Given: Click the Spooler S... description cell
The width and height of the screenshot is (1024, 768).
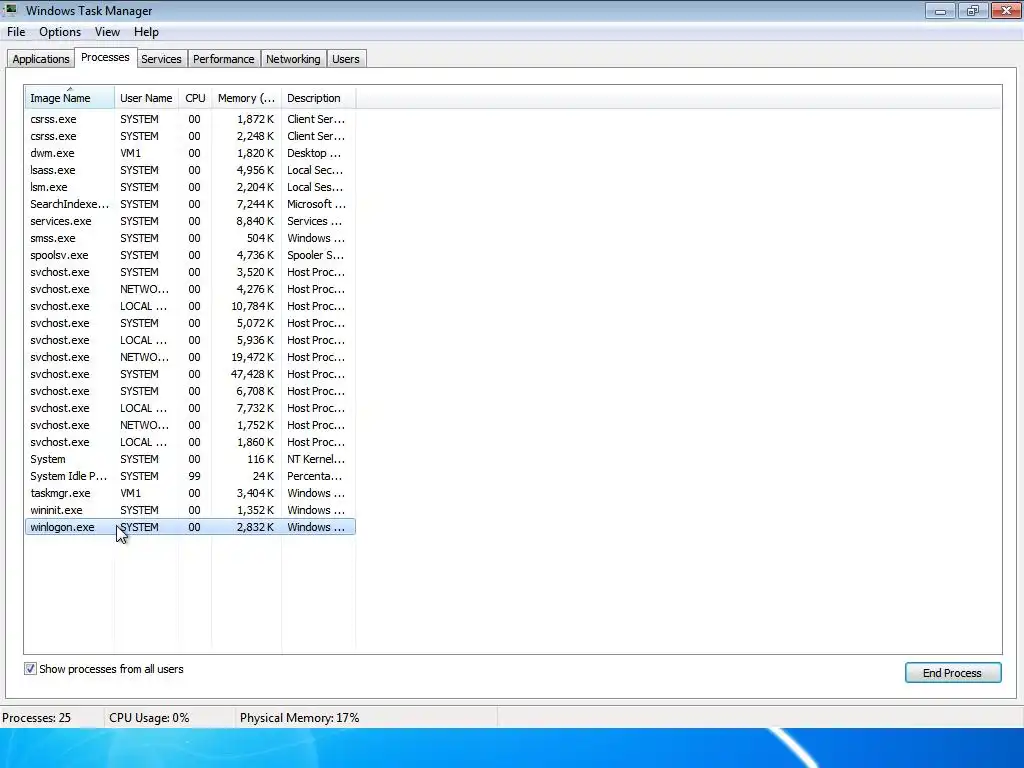Looking at the screenshot, I should [315, 255].
